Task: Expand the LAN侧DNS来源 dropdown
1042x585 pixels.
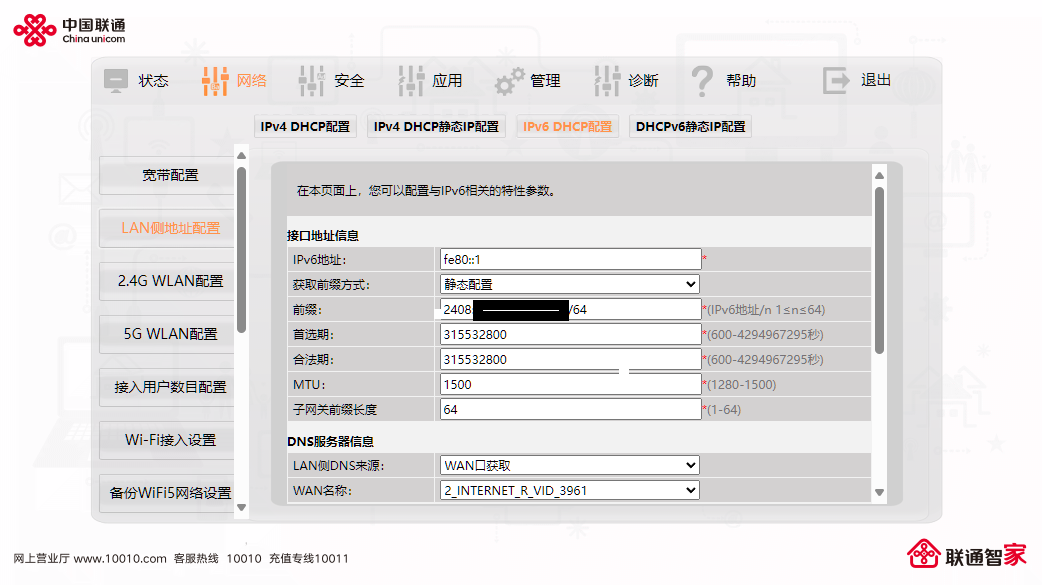Action: pos(570,465)
